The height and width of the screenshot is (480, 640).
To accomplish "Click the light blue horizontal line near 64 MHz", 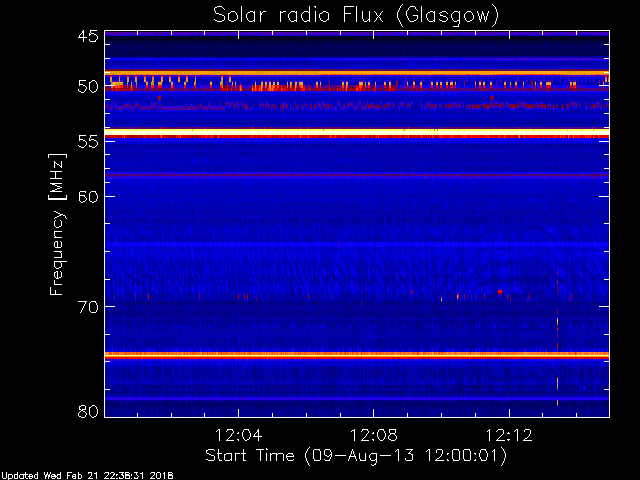I will [x=356, y=243].
